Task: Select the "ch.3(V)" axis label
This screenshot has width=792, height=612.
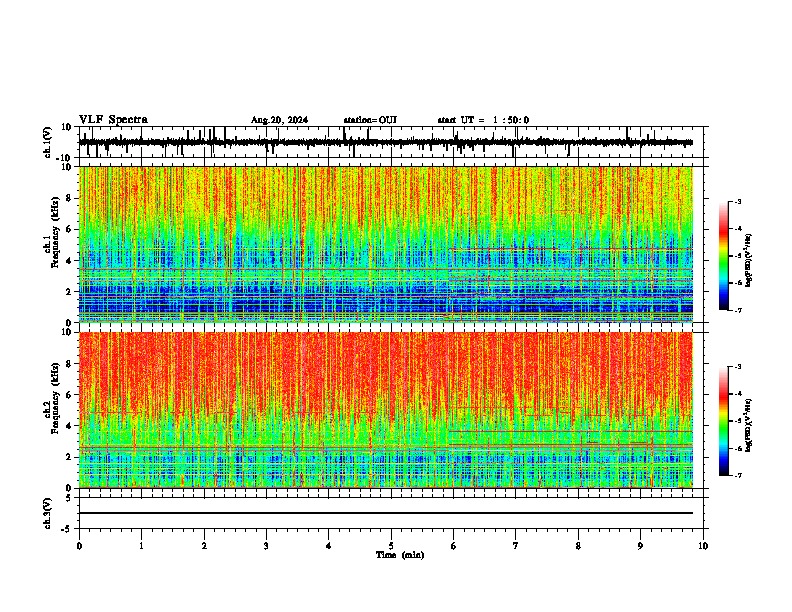Action: click(48, 513)
